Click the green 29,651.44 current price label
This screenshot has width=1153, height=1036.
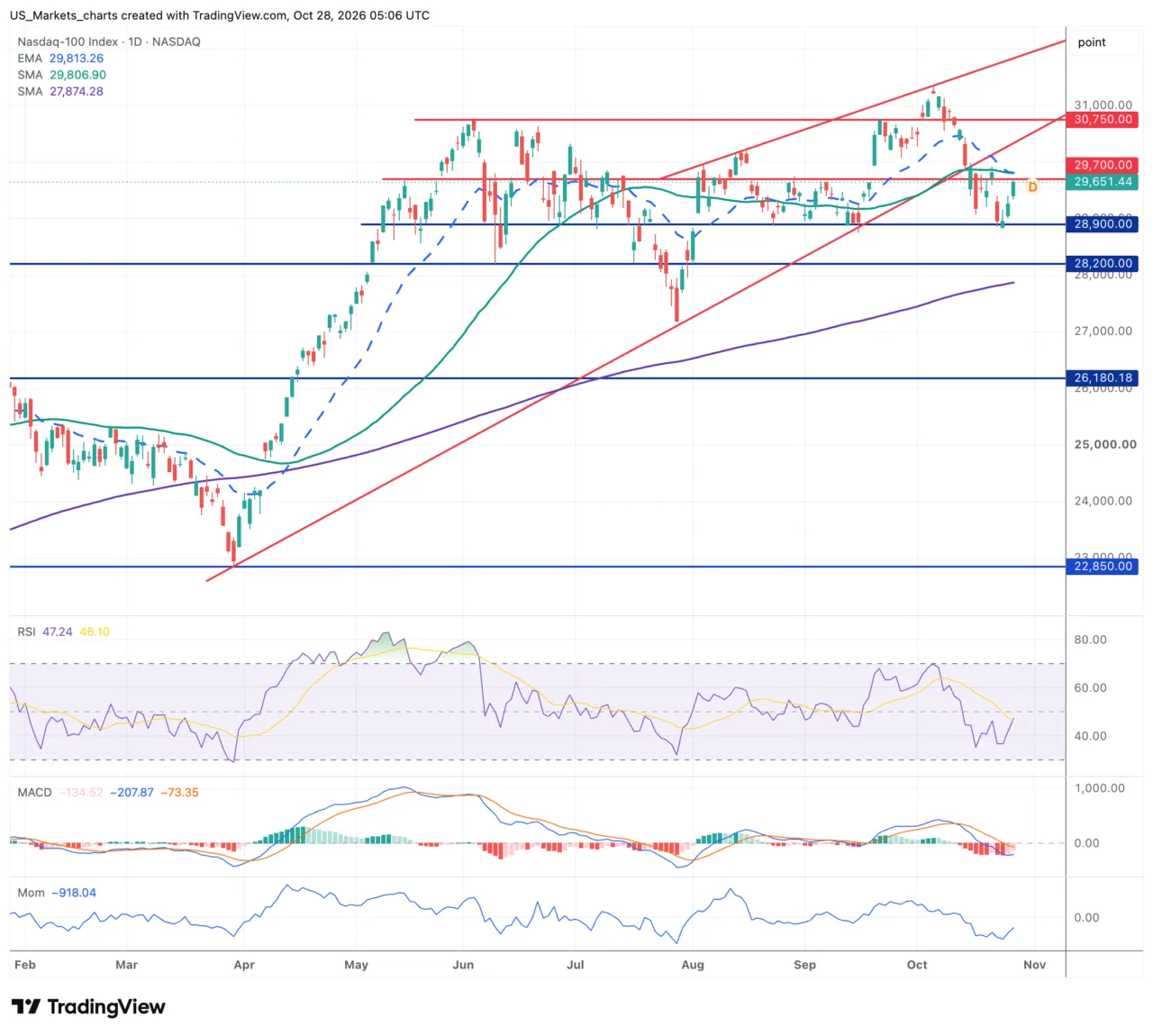pyautogui.click(x=1103, y=181)
